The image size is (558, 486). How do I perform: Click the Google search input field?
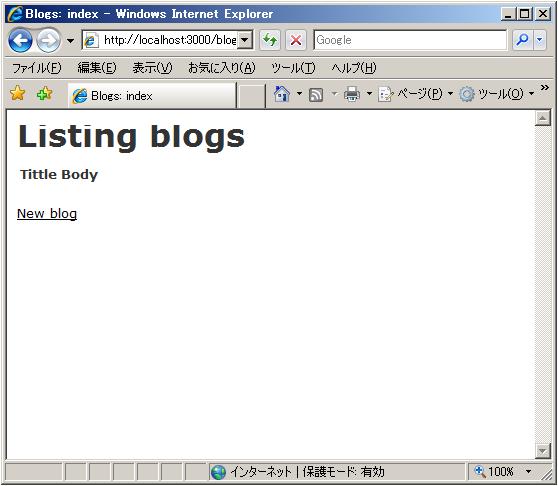[410, 40]
